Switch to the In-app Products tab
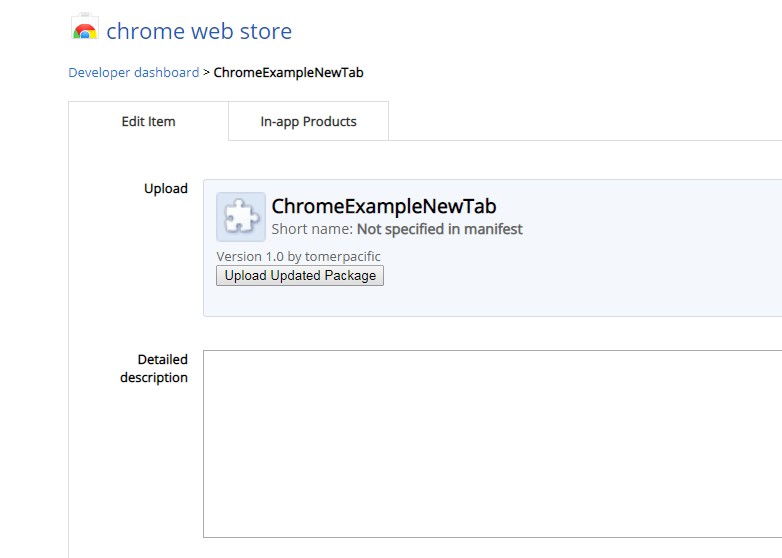782x558 pixels. pos(308,121)
